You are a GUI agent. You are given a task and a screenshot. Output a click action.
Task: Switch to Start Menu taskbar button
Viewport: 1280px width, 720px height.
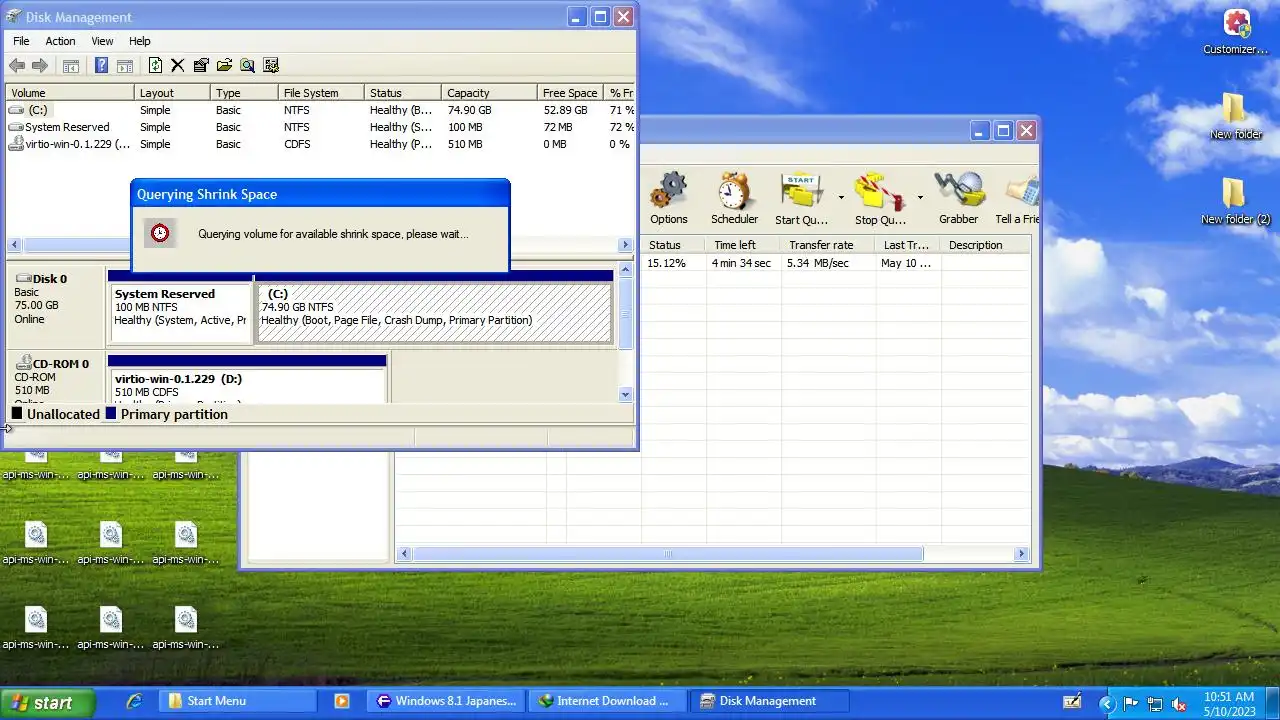[x=237, y=701]
